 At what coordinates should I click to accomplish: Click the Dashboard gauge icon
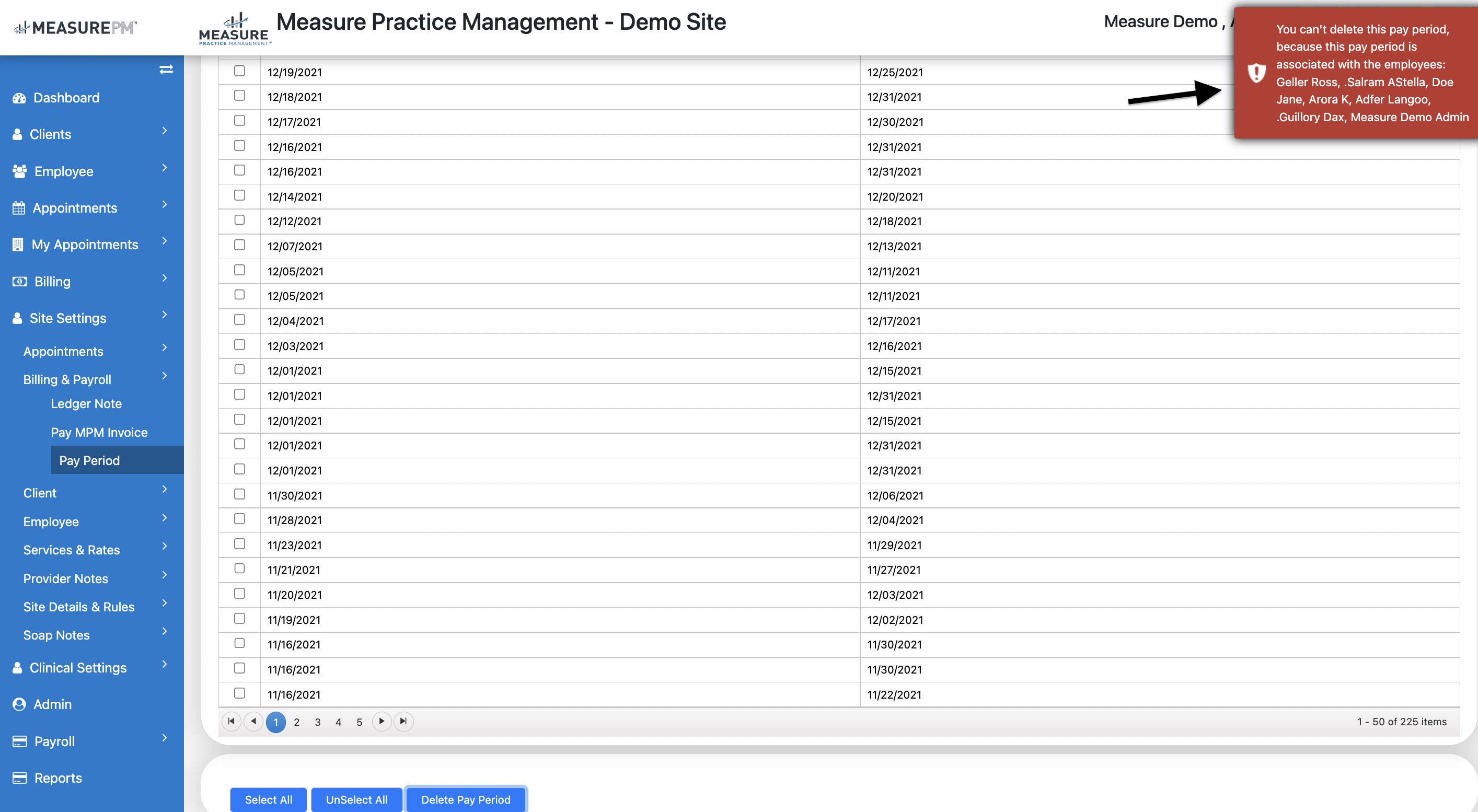(x=19, y=98)
